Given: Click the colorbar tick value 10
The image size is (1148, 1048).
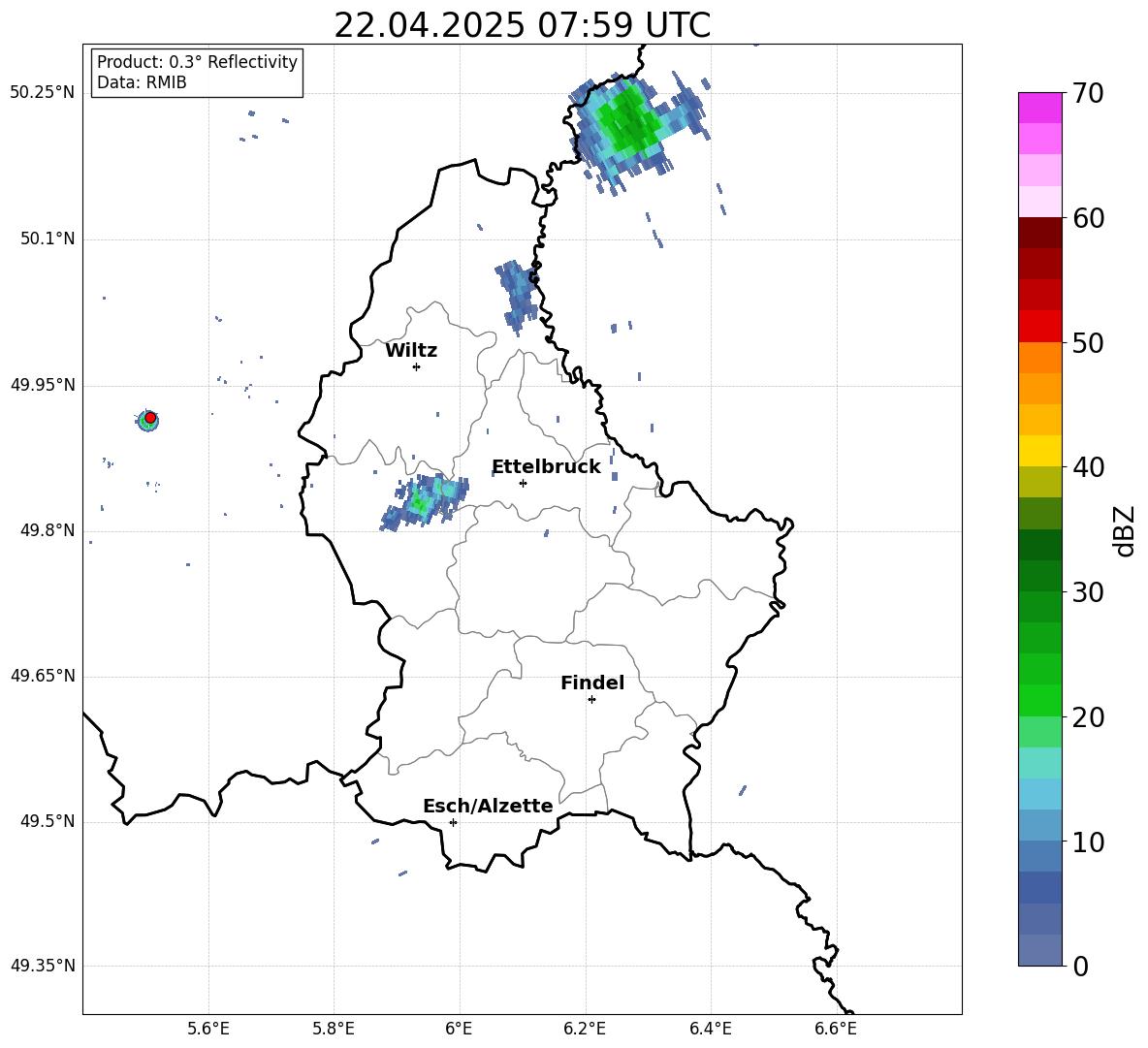Looking at the screenshot, I should [1088, 842].
